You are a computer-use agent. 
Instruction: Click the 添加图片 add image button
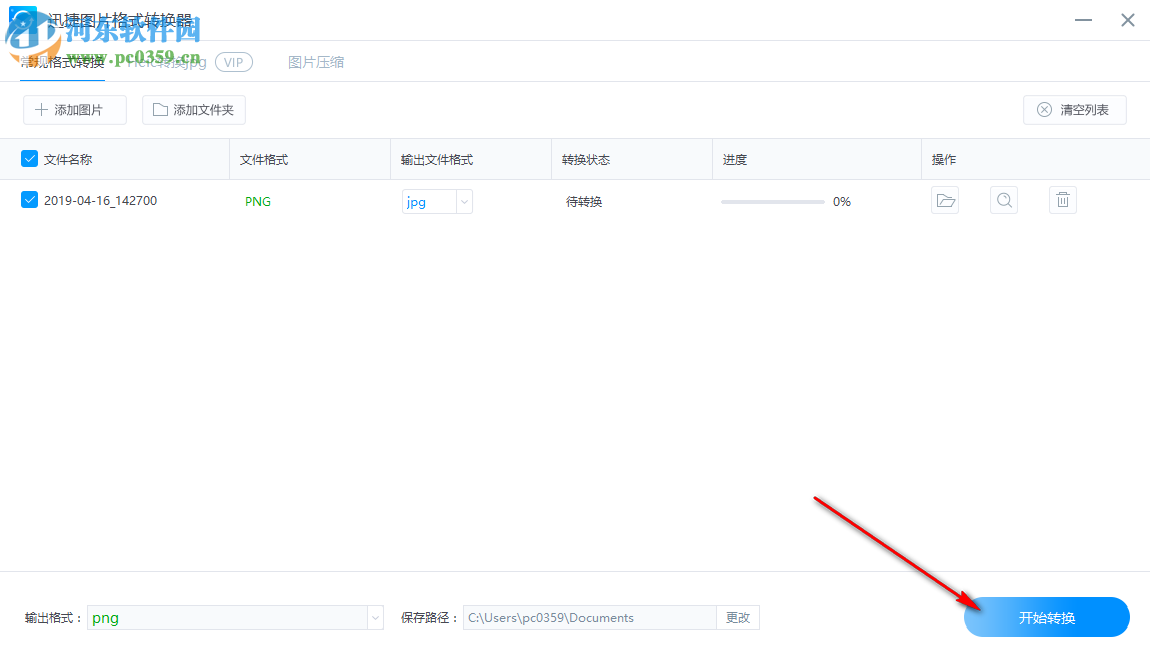(x=74, y=110)
